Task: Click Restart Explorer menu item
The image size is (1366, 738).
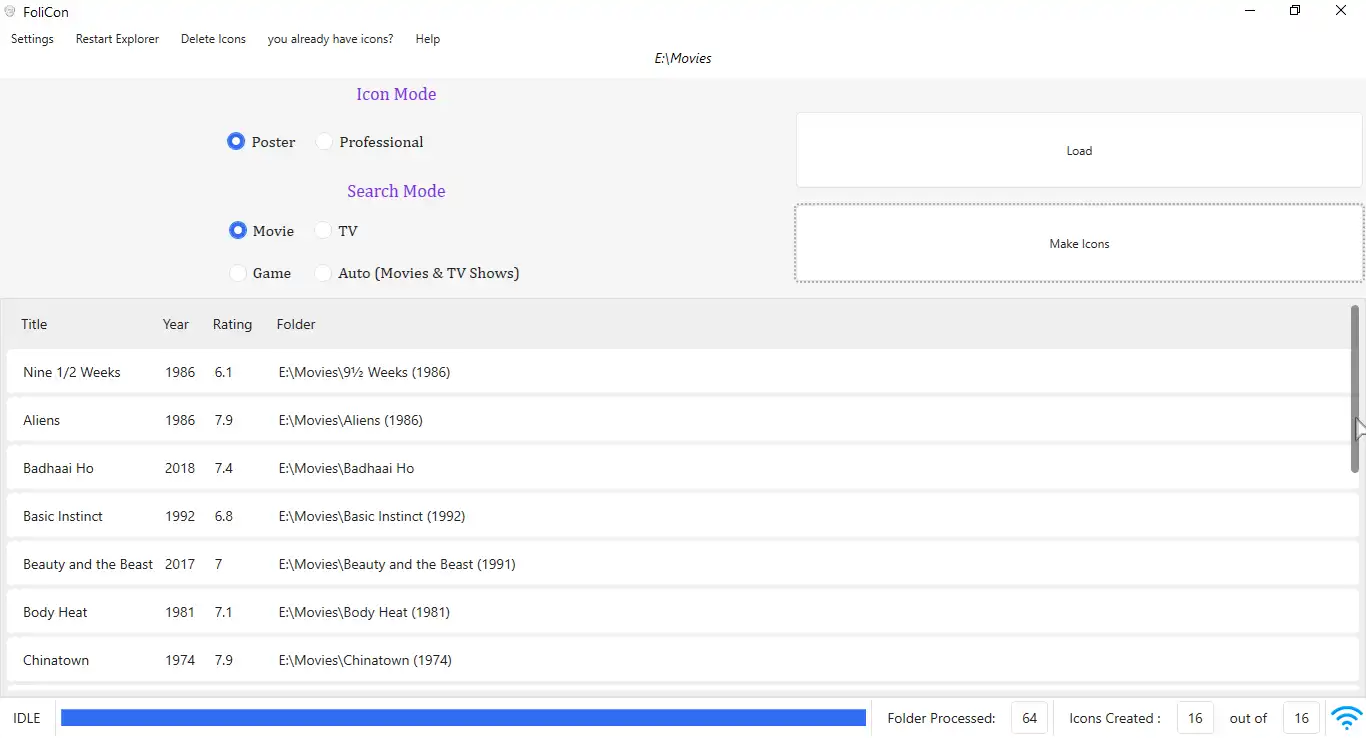Action: (117, 39)
